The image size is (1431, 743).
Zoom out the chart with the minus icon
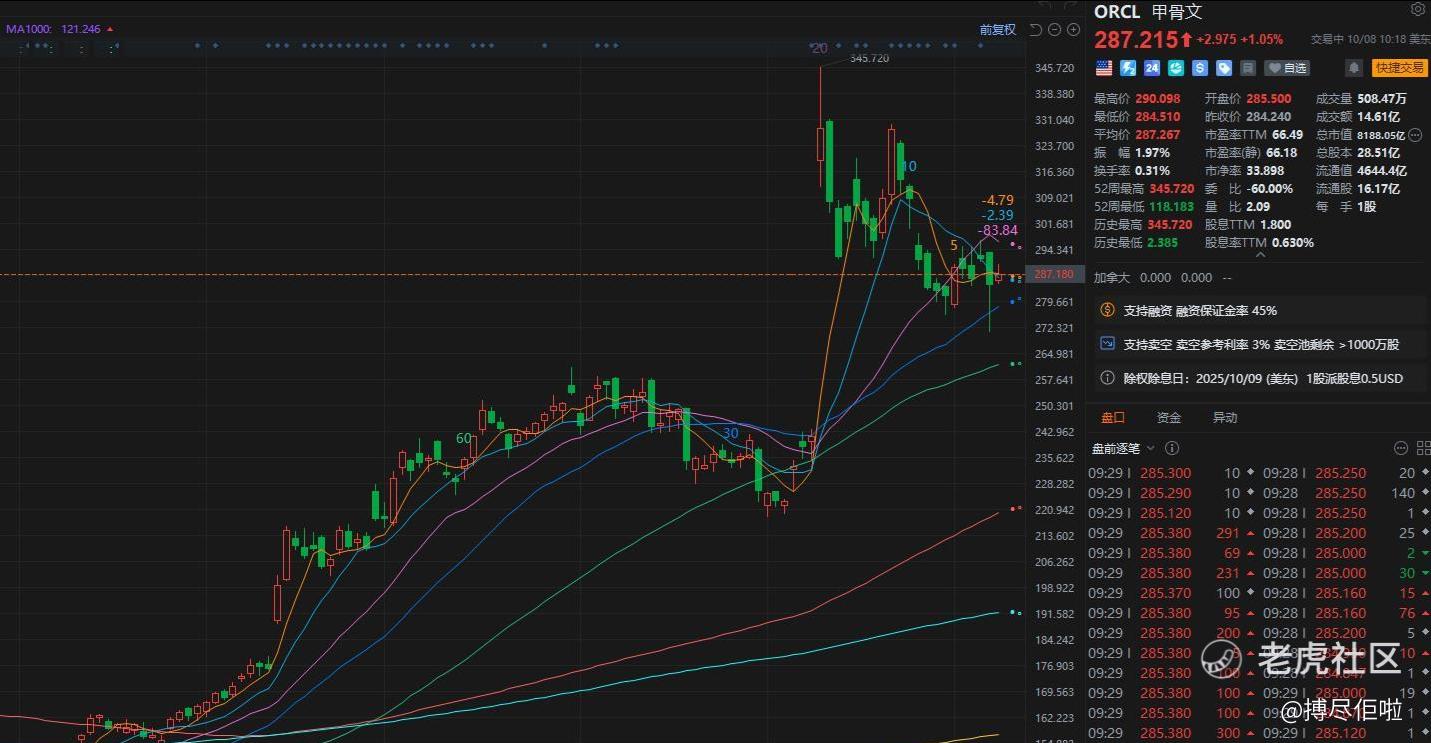1053,30
